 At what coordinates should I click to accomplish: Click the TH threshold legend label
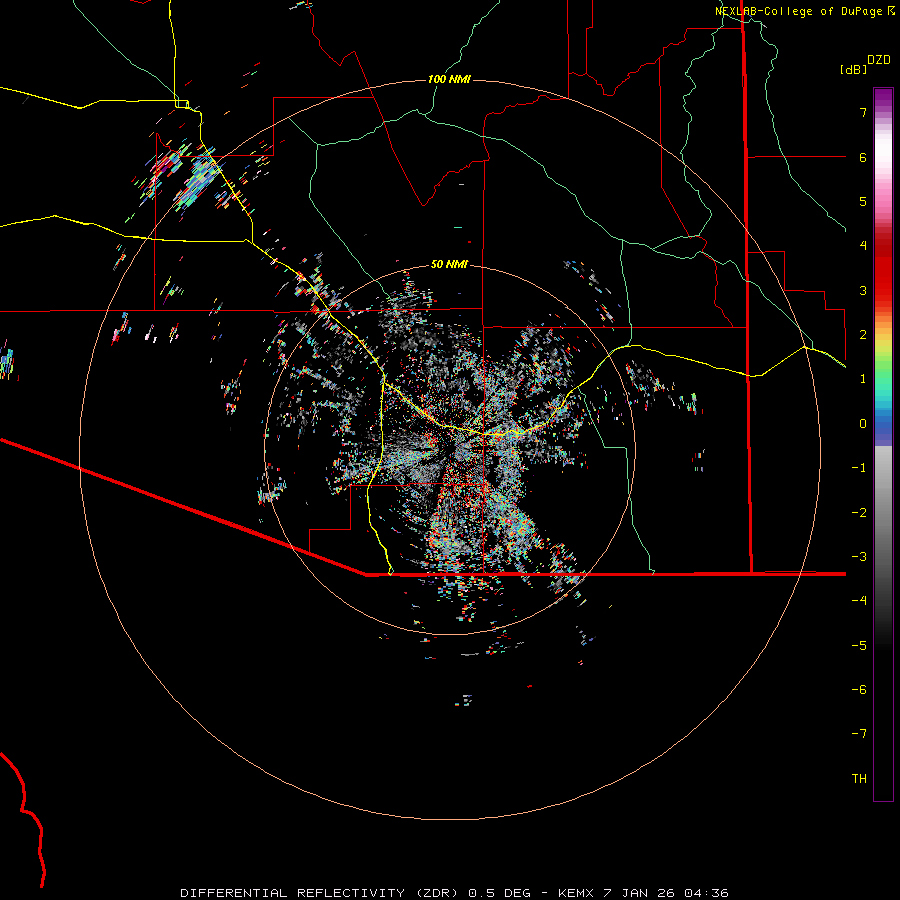coord(859,779)
